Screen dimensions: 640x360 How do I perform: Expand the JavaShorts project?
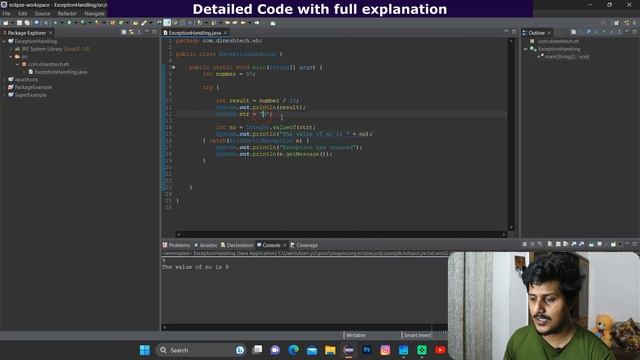click(4, 80)
